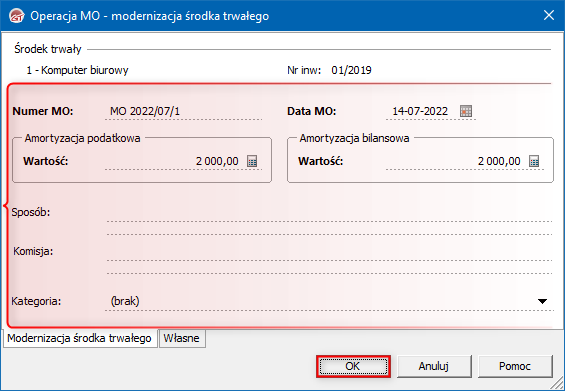Viewport: 565px width, 391px height.
Task: Open calculator for Amortyzacja bilansowa value
Action: (534, 161)
